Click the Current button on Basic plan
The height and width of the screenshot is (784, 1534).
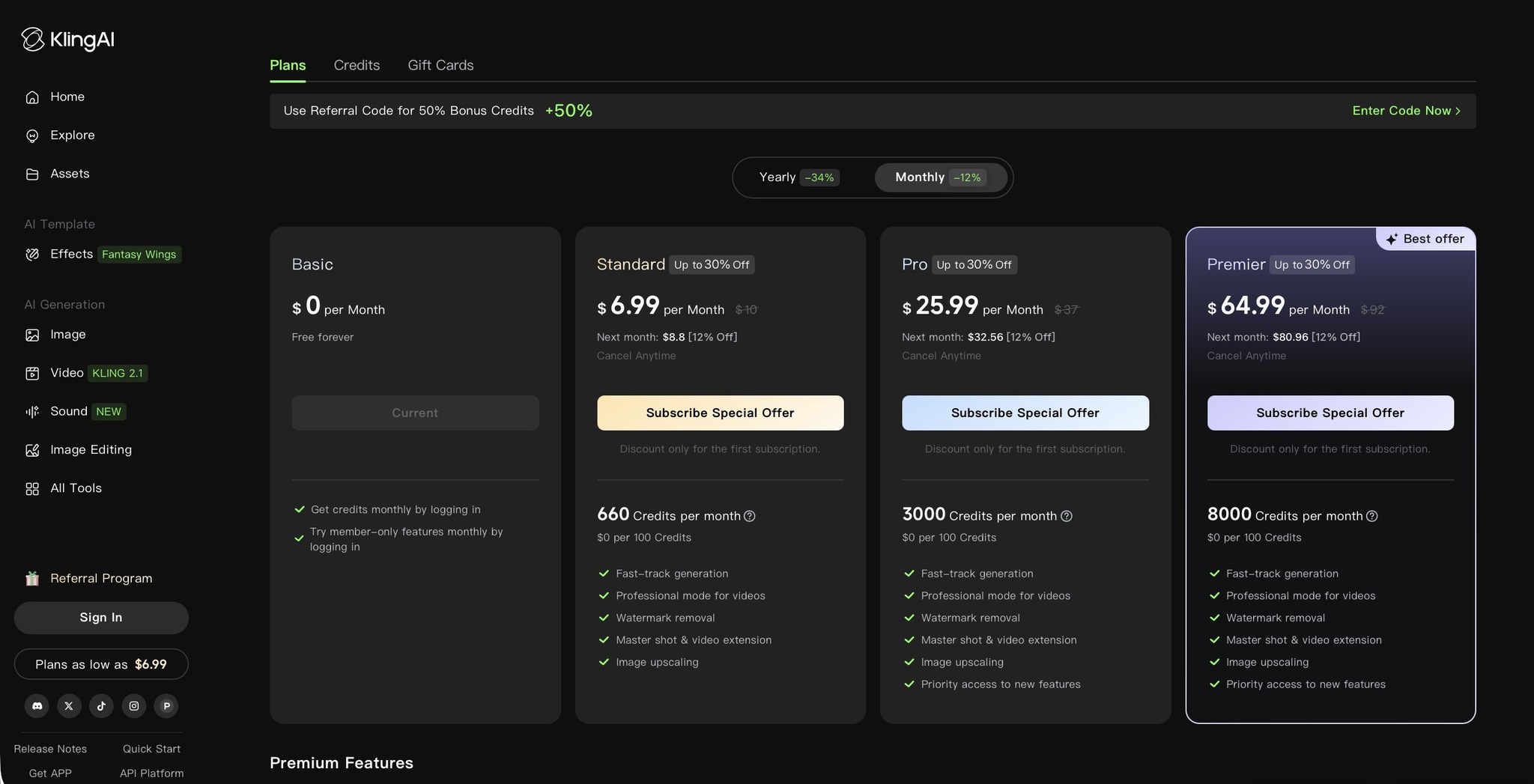click(x=415, y=413)
